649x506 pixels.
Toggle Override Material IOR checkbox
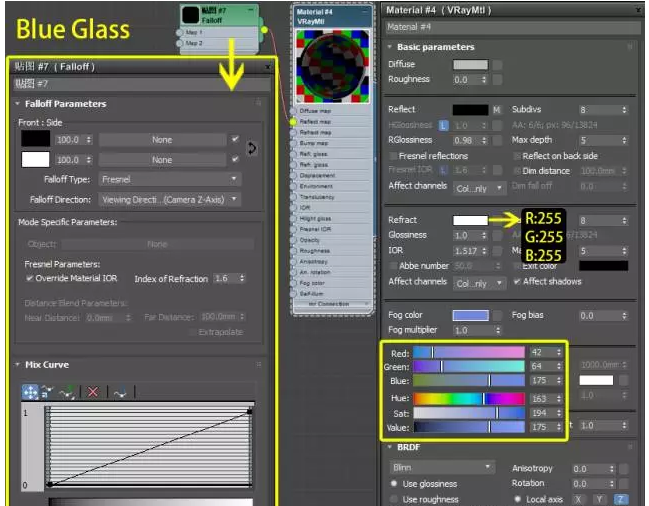(x=30, y=279)
